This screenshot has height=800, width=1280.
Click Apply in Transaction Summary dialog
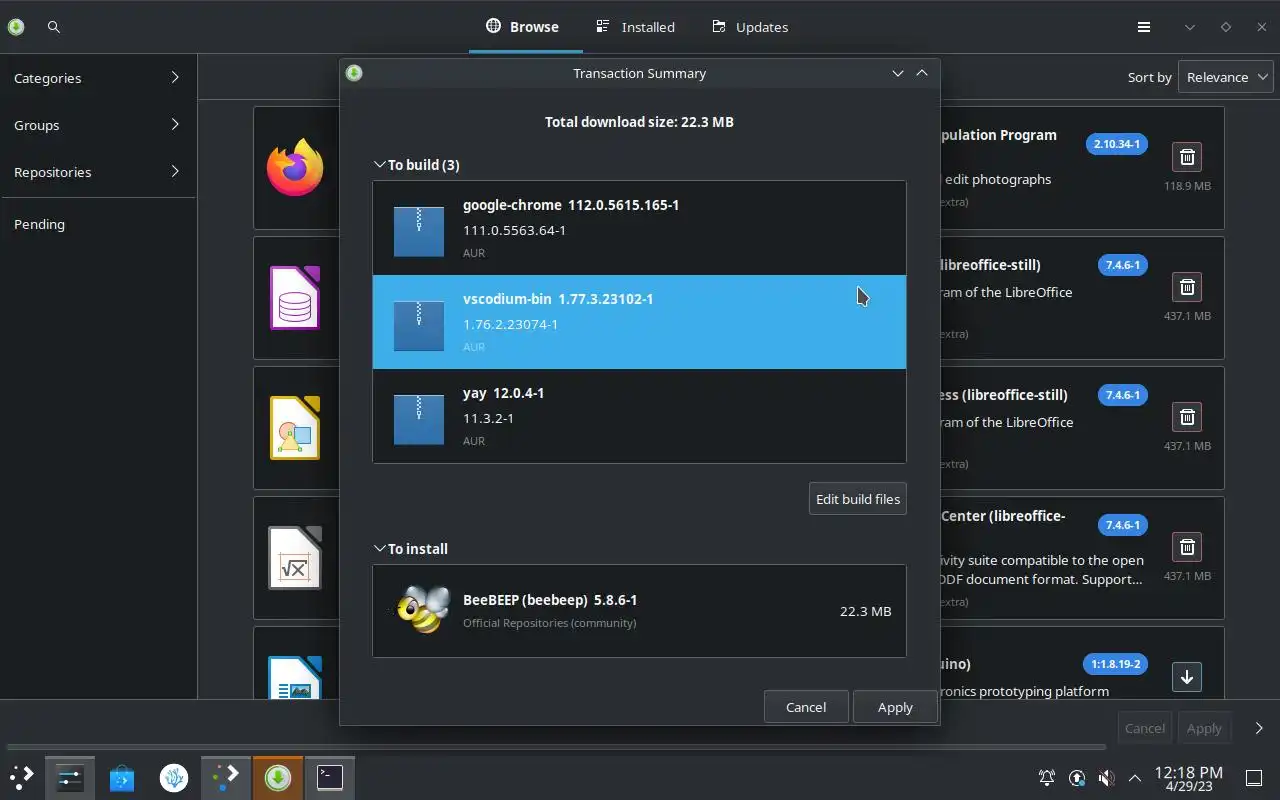pos(895,707)
